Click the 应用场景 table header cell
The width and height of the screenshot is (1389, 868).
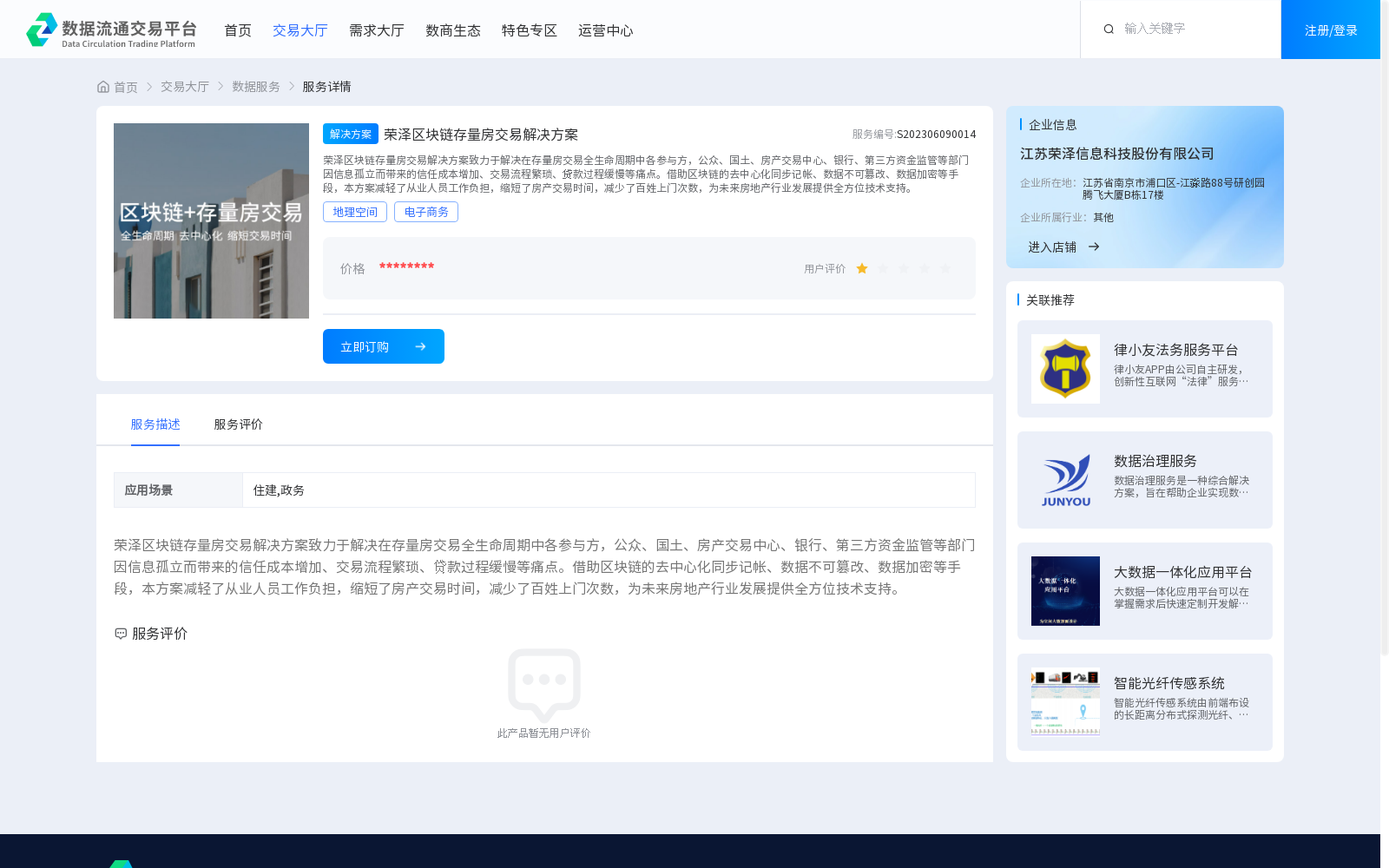(x=178, y=490)
